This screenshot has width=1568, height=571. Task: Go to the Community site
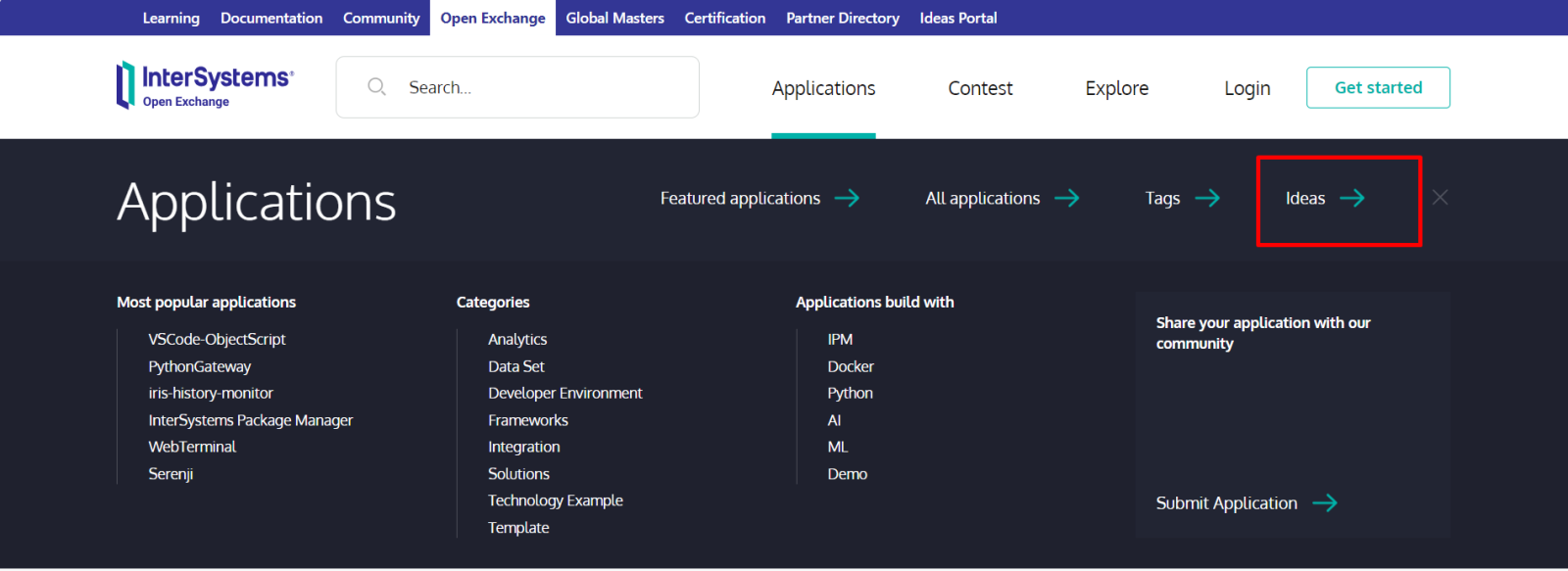[x=381, y=18]
